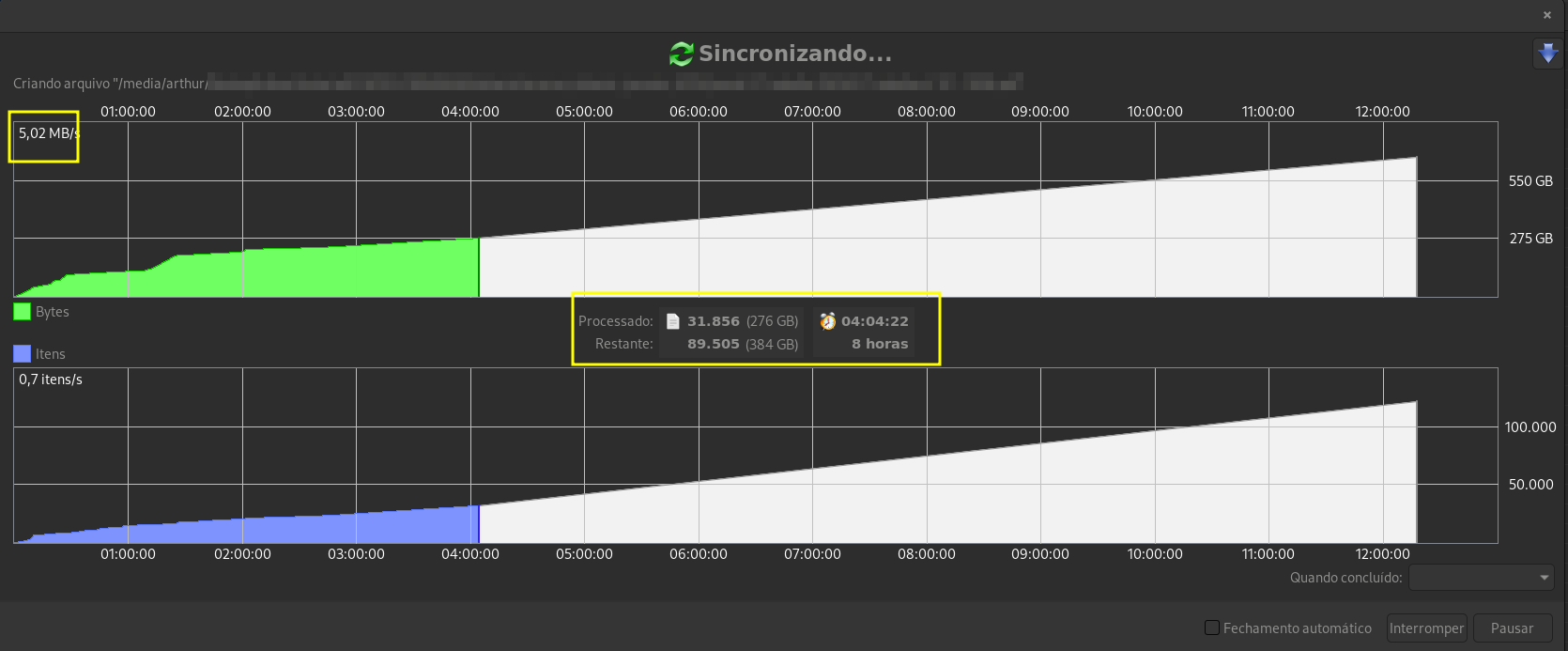Click the 04:00:00 label on top axis
Image resolution: width=1568 pixels, height=651 pixels.
pos(470,111)
